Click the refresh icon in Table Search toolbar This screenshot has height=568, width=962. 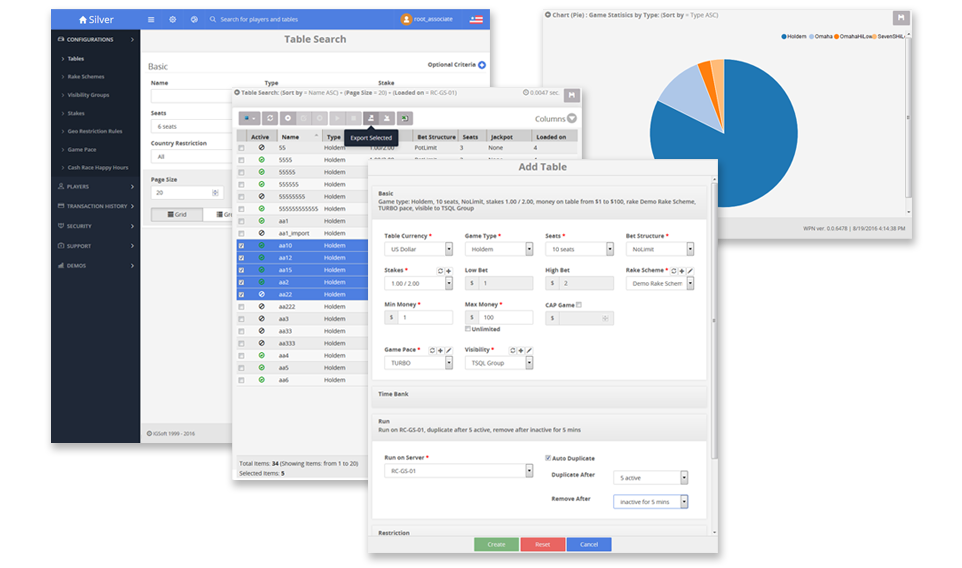point(270,118)
